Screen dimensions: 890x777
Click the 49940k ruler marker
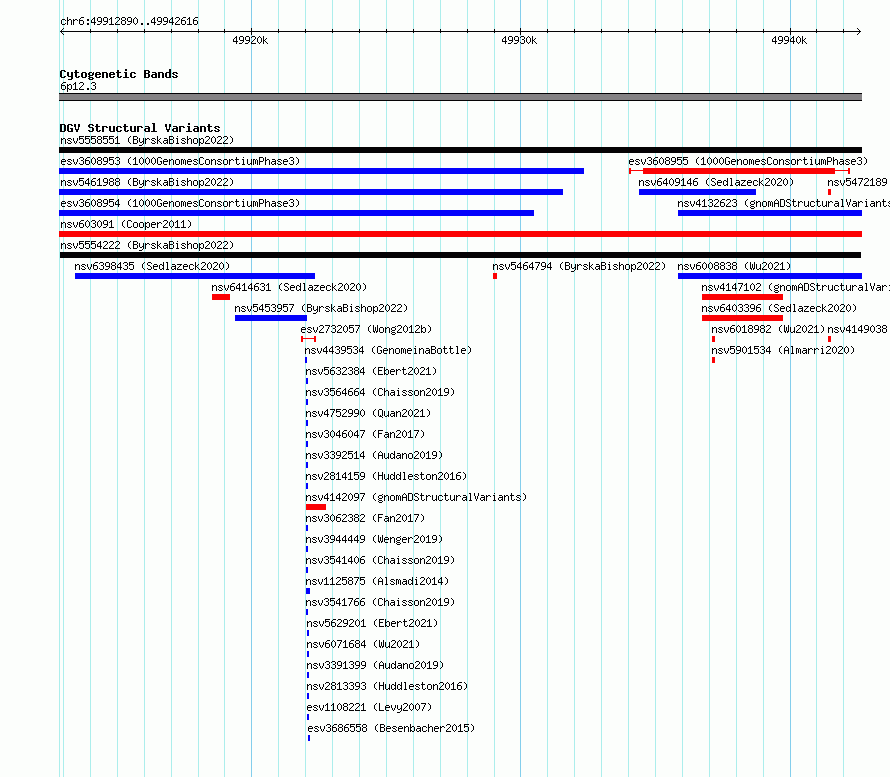click(789, 40)
